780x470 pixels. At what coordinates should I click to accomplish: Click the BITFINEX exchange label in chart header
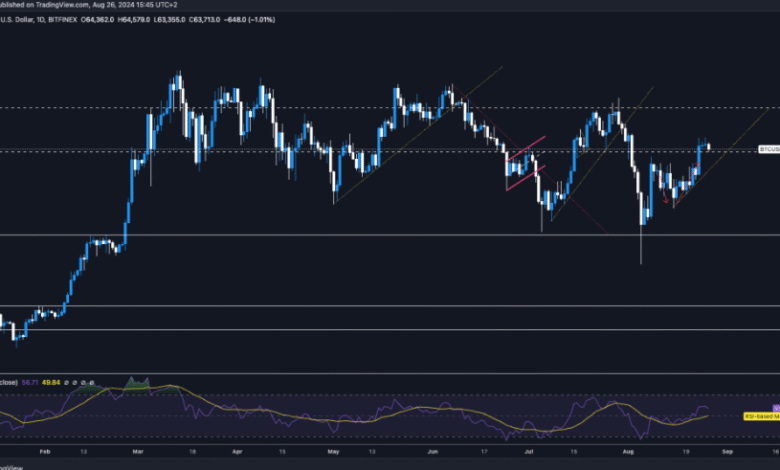point(62,20)
